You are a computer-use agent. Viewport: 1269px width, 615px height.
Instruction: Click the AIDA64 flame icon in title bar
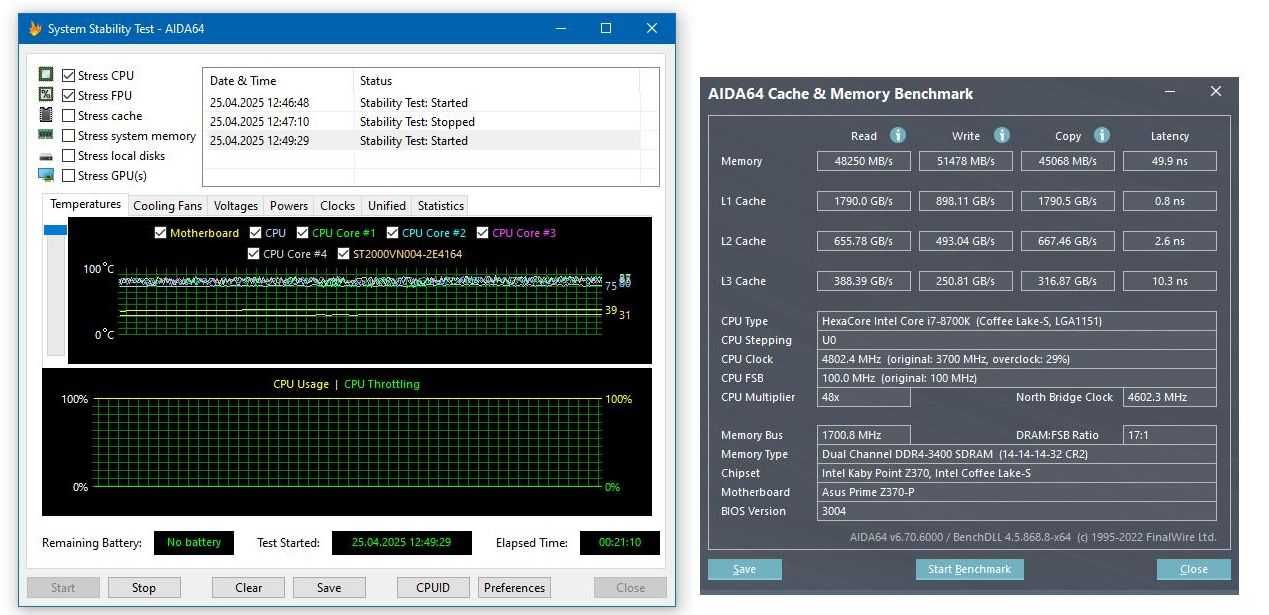tap(35, 28)
